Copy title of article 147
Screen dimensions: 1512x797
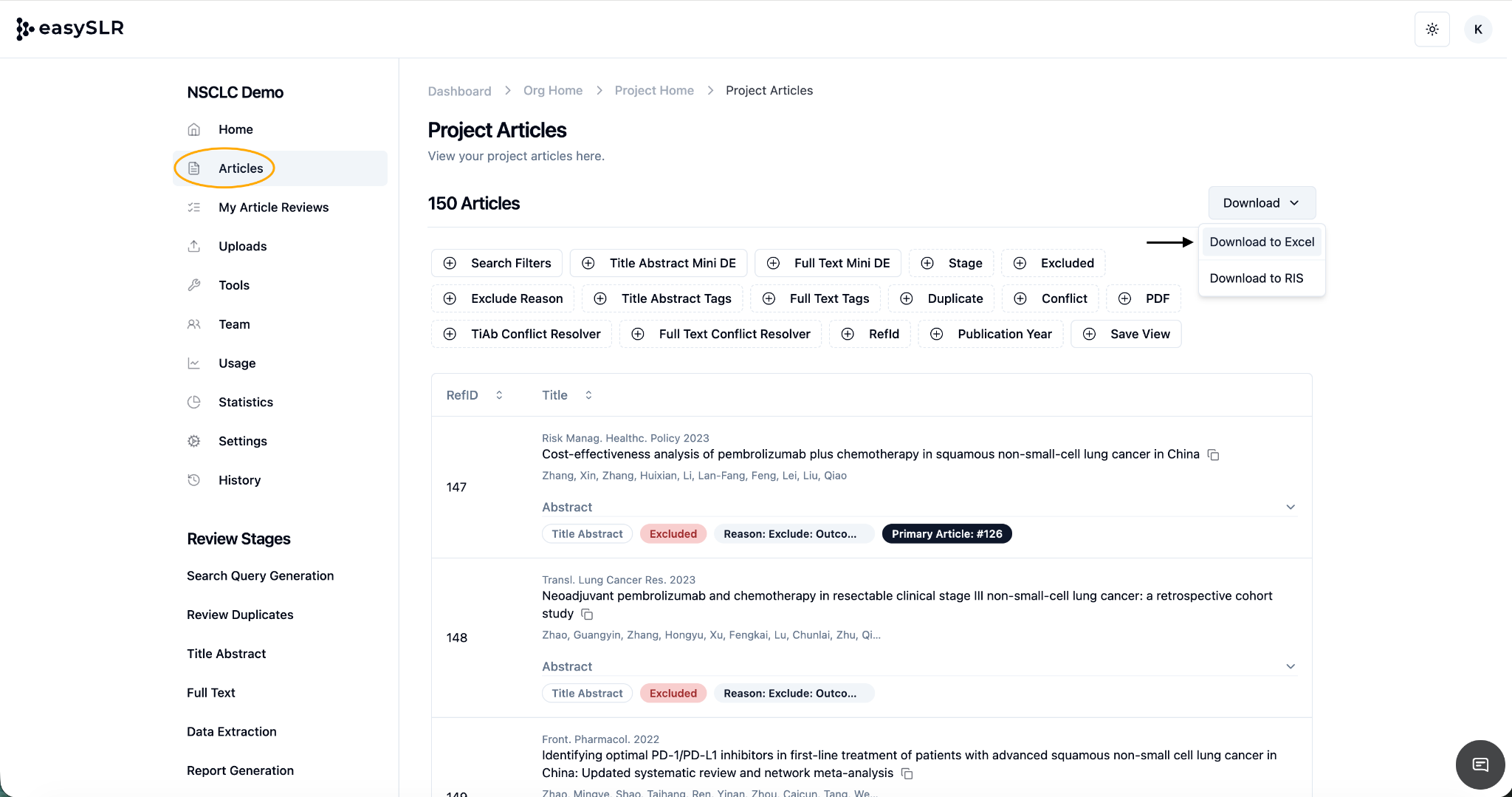tap(1213, 455)
